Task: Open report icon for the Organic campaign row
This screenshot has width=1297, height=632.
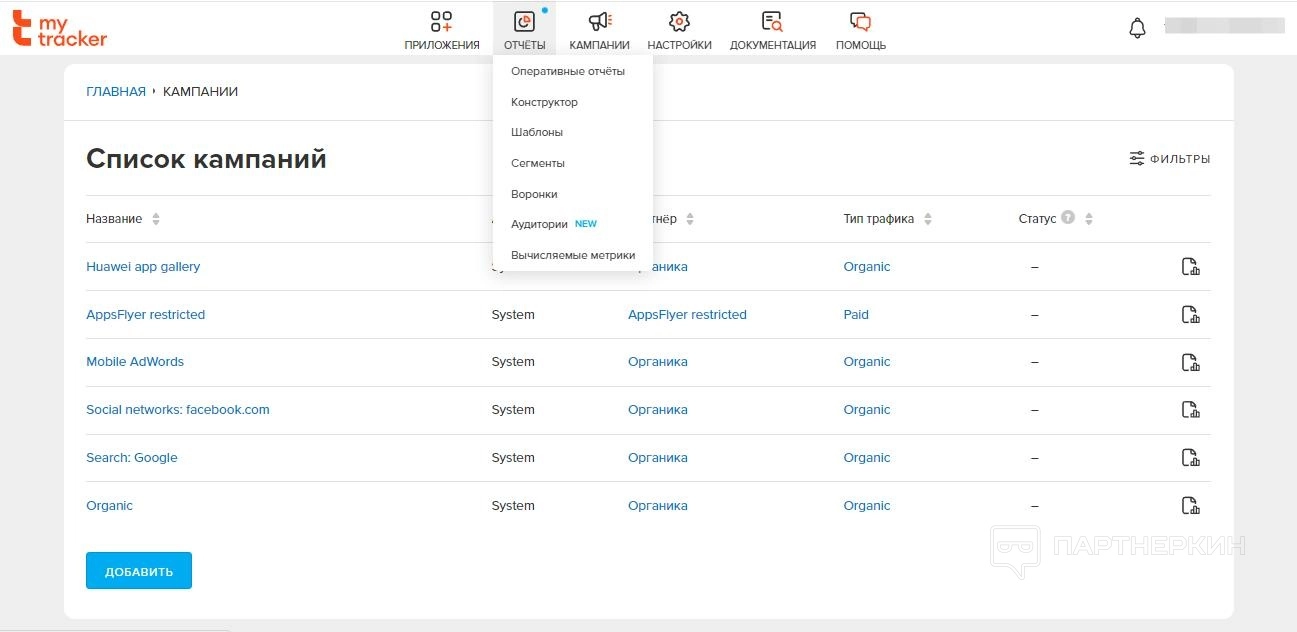Action: 1190,505
